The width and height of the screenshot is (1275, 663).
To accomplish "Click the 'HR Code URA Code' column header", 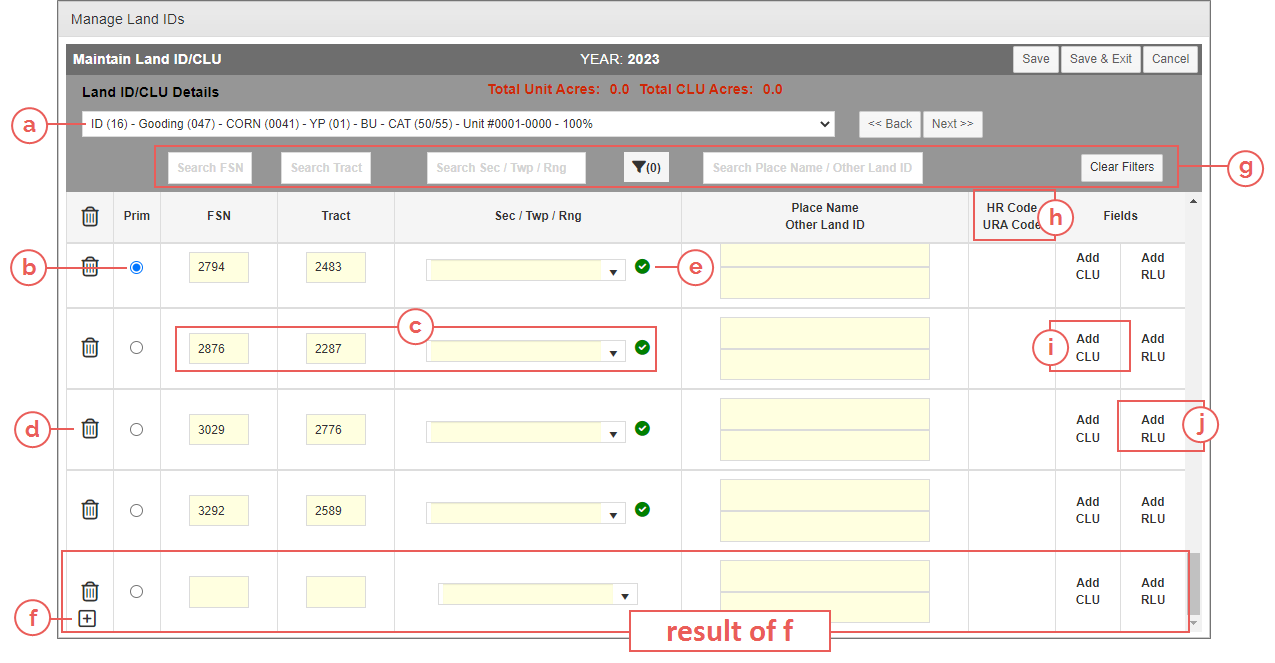I will [1012, 216].
